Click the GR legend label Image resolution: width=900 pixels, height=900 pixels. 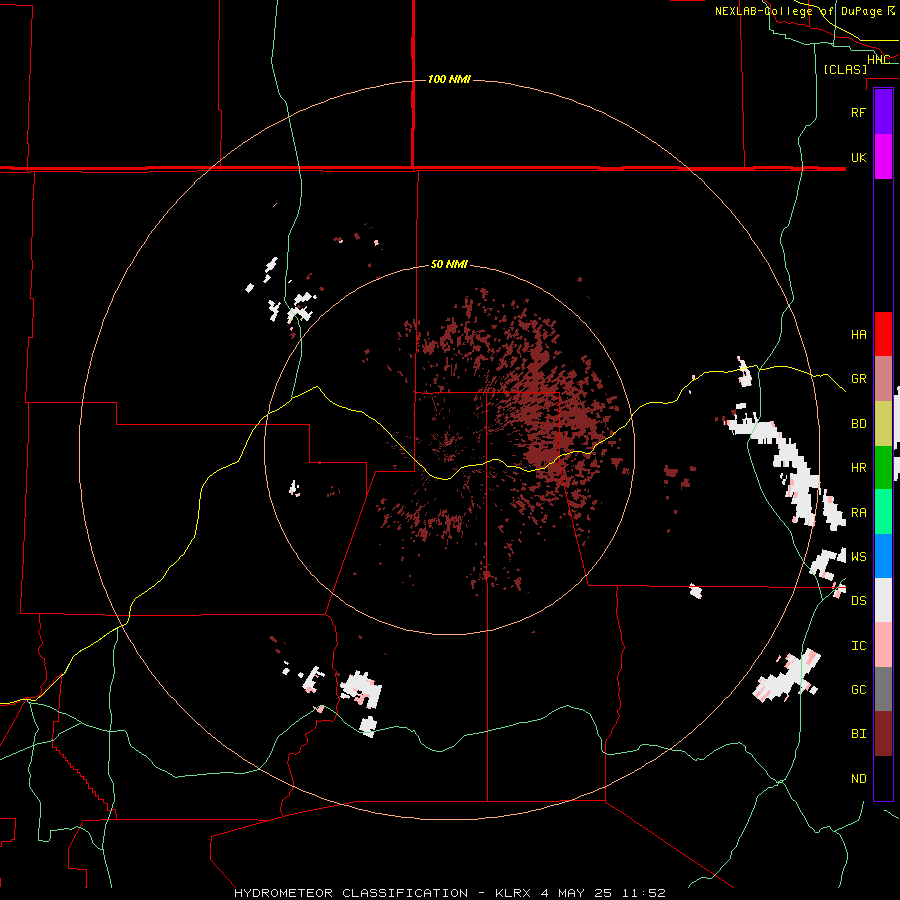[858, 379]
